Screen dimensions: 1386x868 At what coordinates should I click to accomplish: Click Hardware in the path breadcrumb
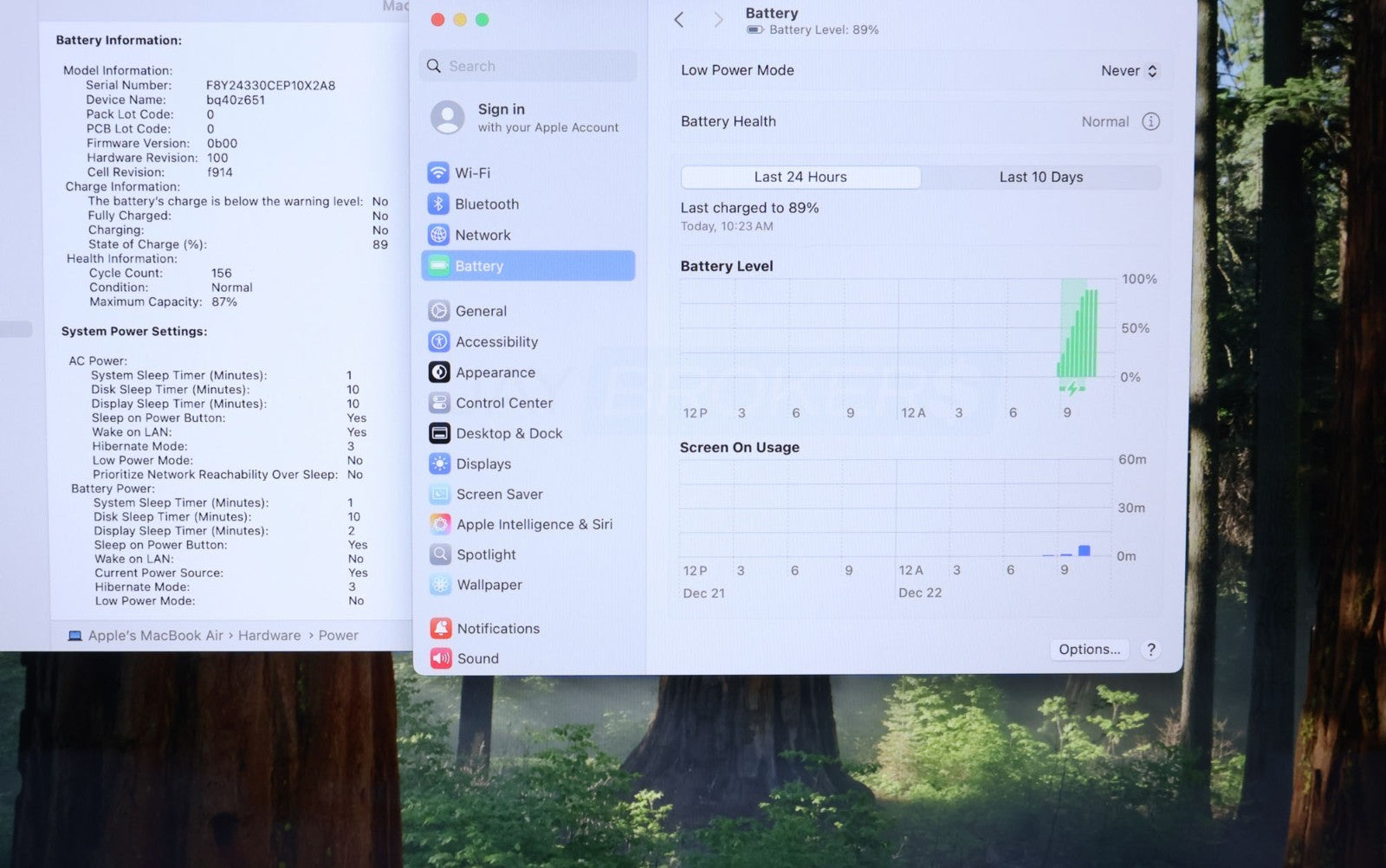click(269, 635)
